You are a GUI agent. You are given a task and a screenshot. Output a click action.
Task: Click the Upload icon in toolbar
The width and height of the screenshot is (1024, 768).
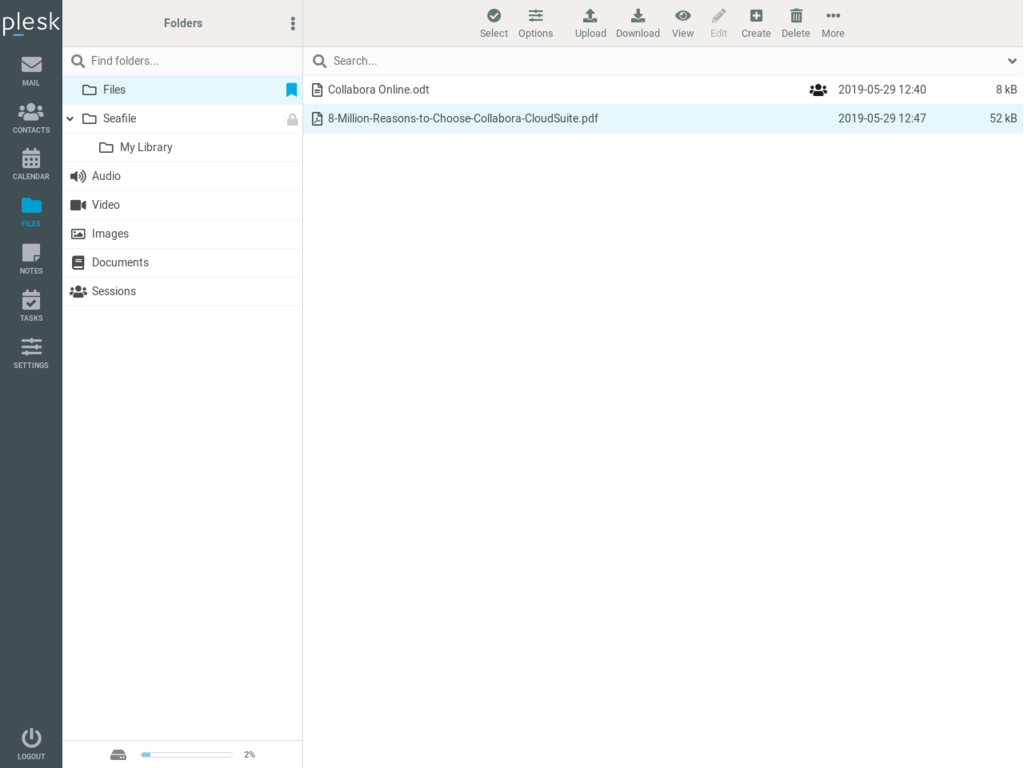coord(590,22)
